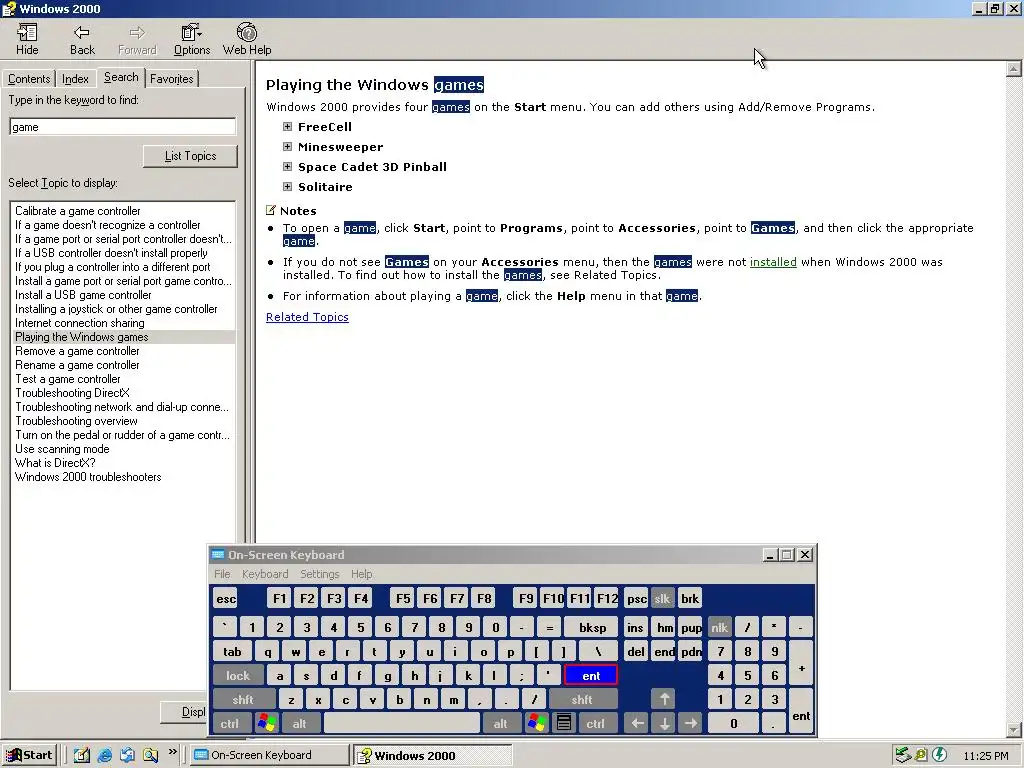Open the Related Topics link
This screenshot has width=1024, height=768.
(x=307, y=317)
